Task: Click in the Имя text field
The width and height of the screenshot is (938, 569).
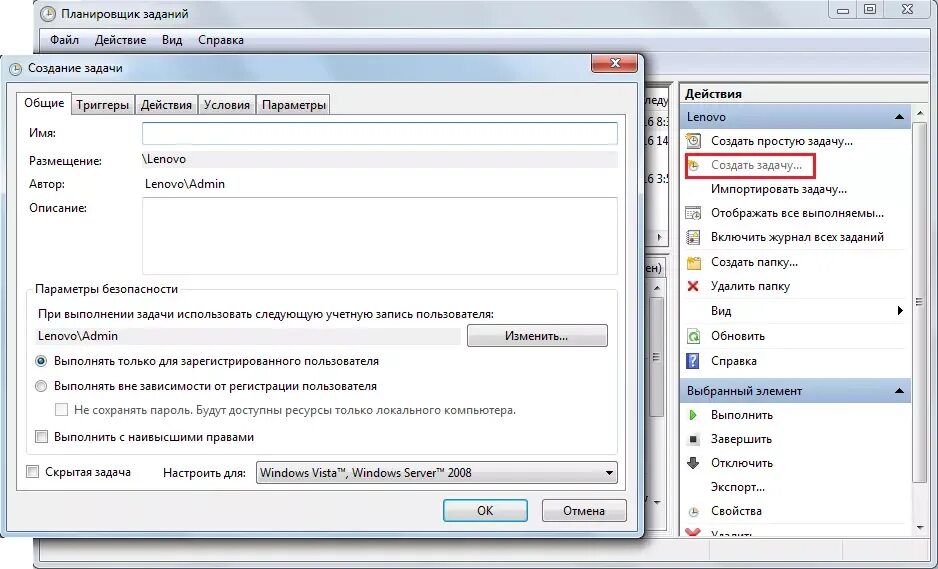Action: tap(380, 133)
